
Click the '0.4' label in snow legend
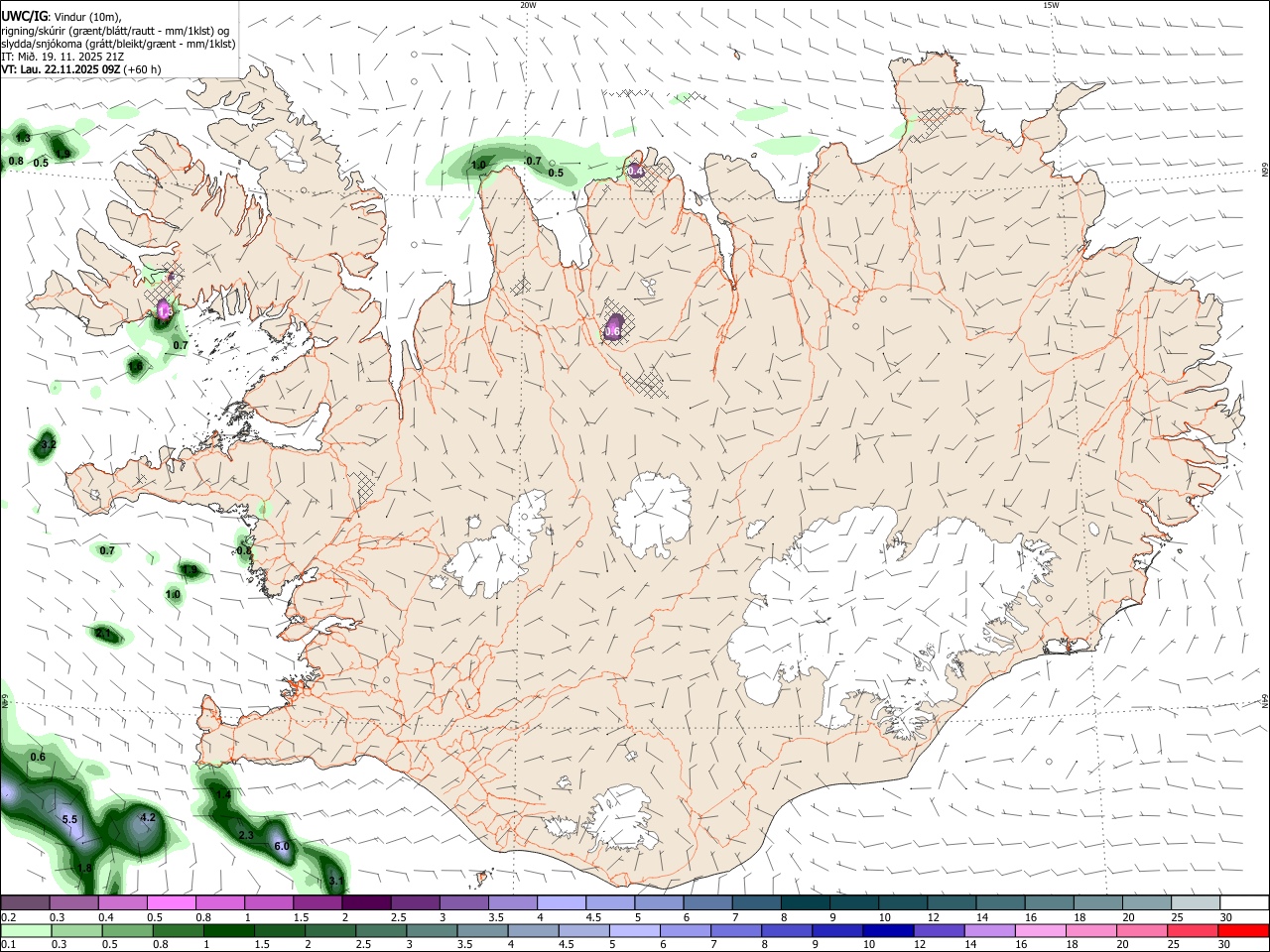[x=106, y=917]
